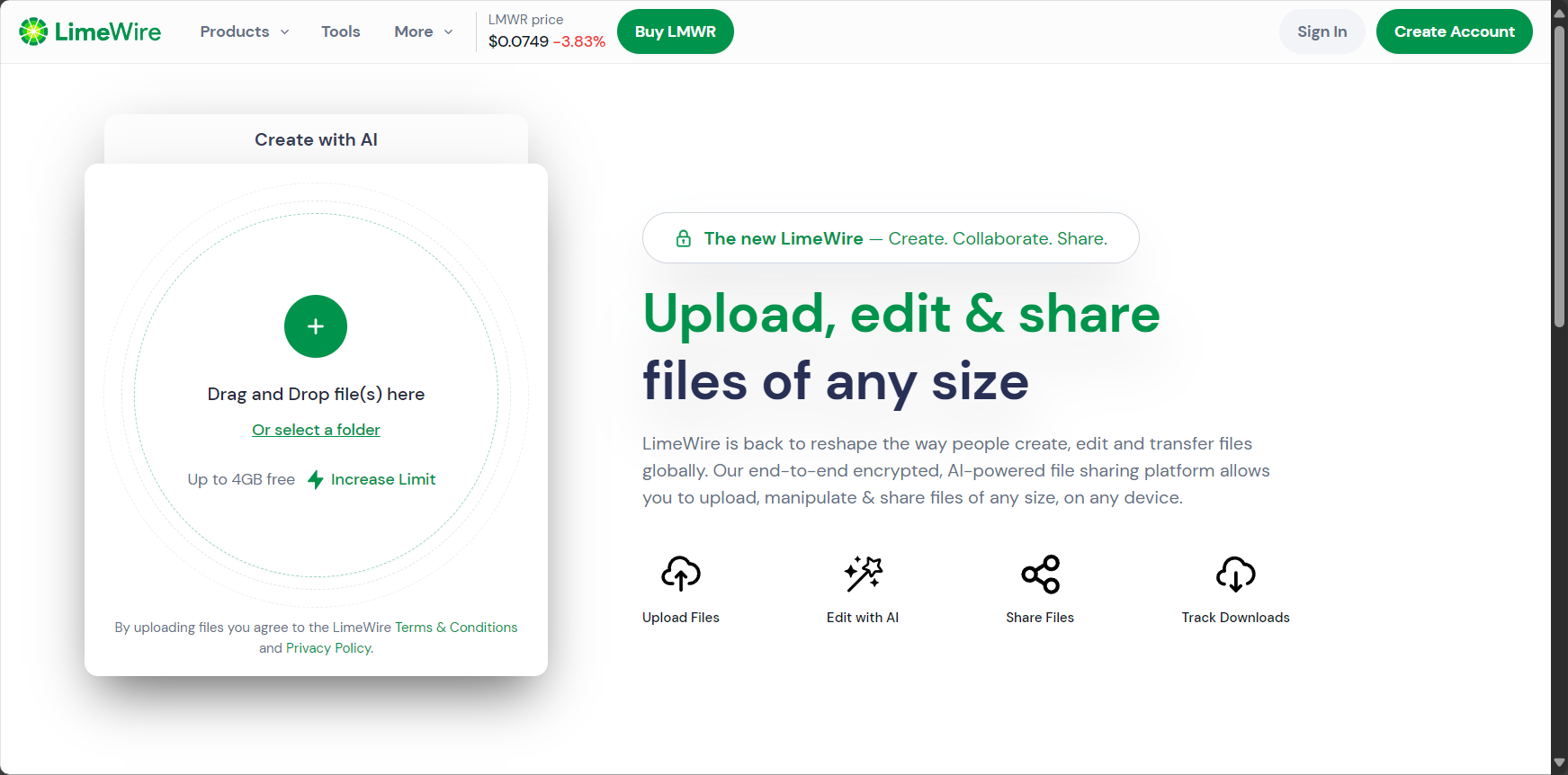The height and width of the screenshot is (775, 1568).
Task: Open the Privacy Policy link
Action: tap(328, 648)
